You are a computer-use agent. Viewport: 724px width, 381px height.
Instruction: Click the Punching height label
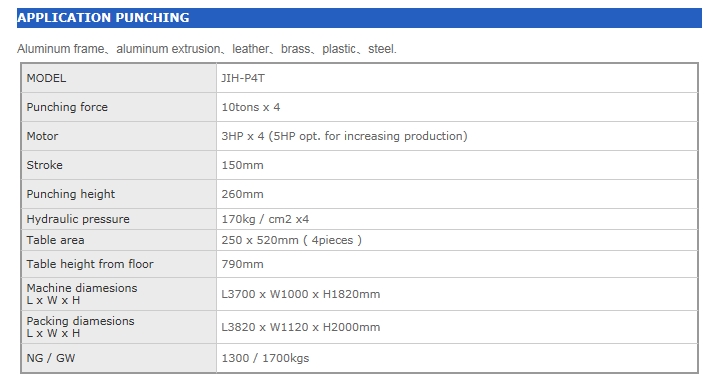pyautogui.click(x=71, y=194)
